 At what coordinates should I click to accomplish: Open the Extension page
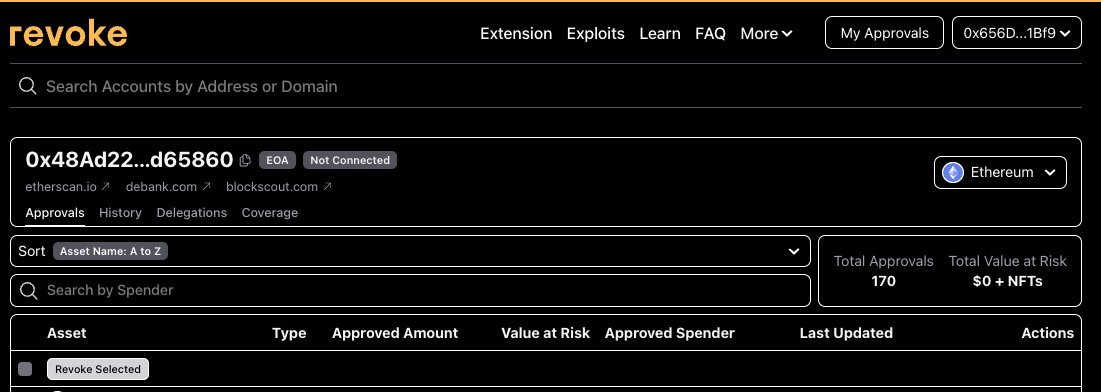516,33
